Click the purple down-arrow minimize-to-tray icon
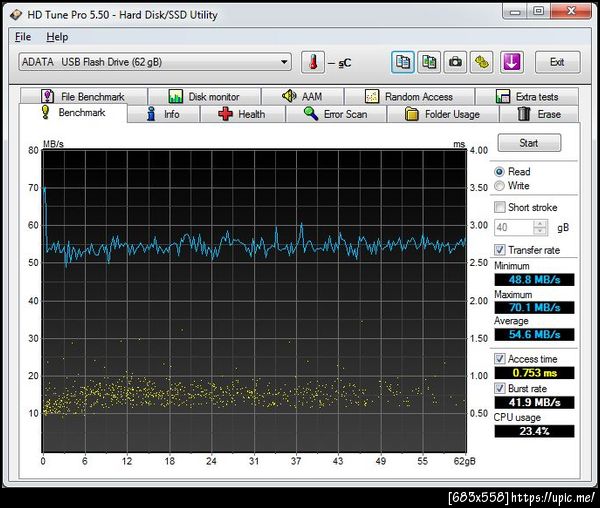 (511, 62)
